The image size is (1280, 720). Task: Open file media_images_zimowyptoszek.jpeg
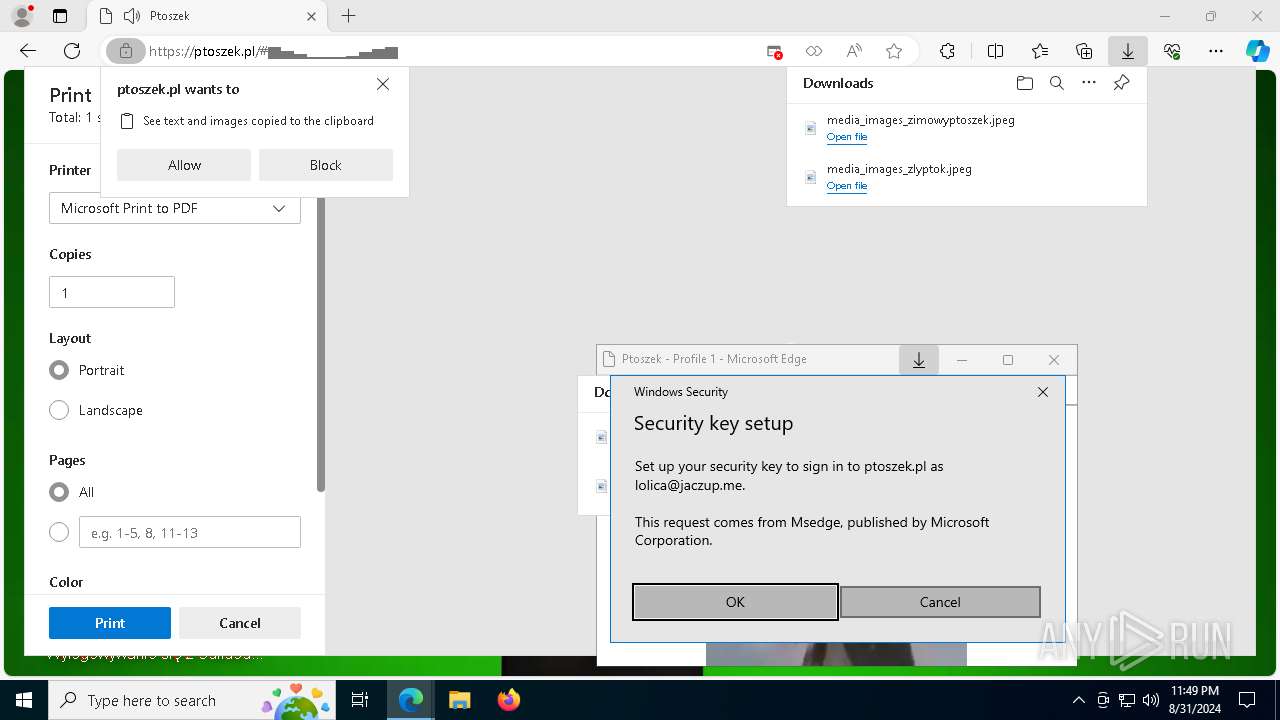pyautogui.click(x=846, y=137)
